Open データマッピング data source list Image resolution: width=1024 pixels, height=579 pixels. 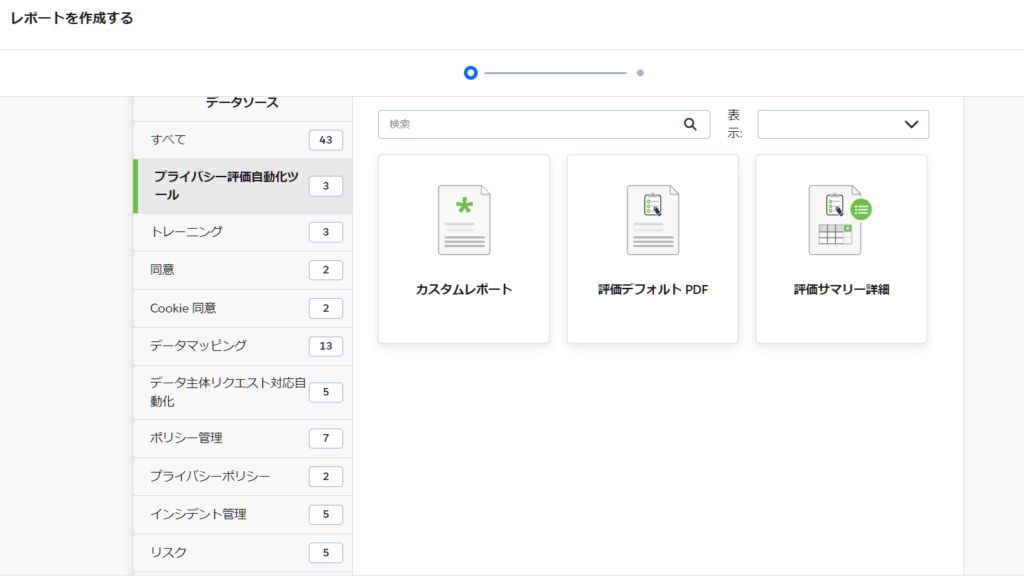click(x=242, y=346)
